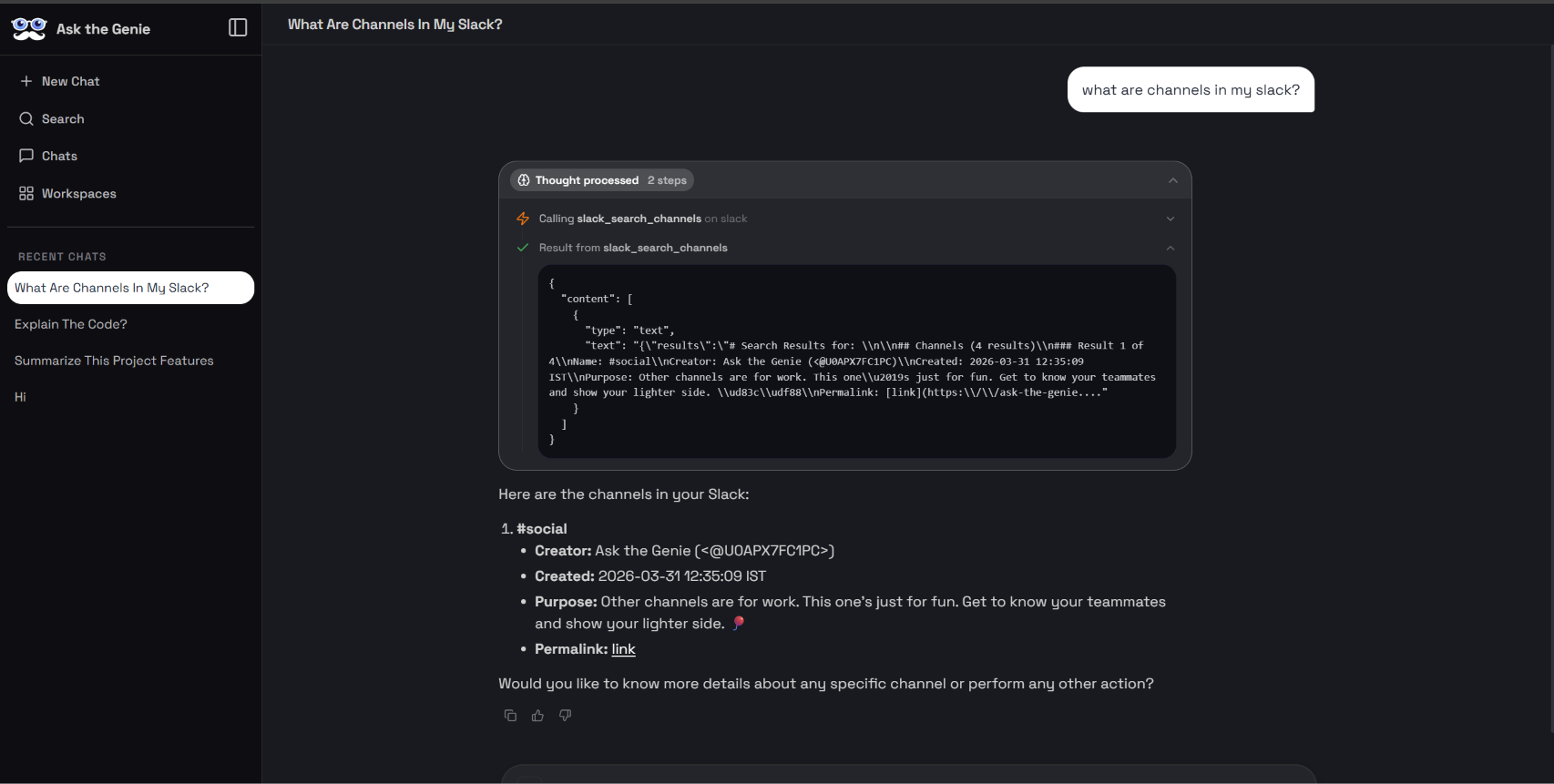Select recent chat What Are Channels In My Slack?

coord(130,288)
